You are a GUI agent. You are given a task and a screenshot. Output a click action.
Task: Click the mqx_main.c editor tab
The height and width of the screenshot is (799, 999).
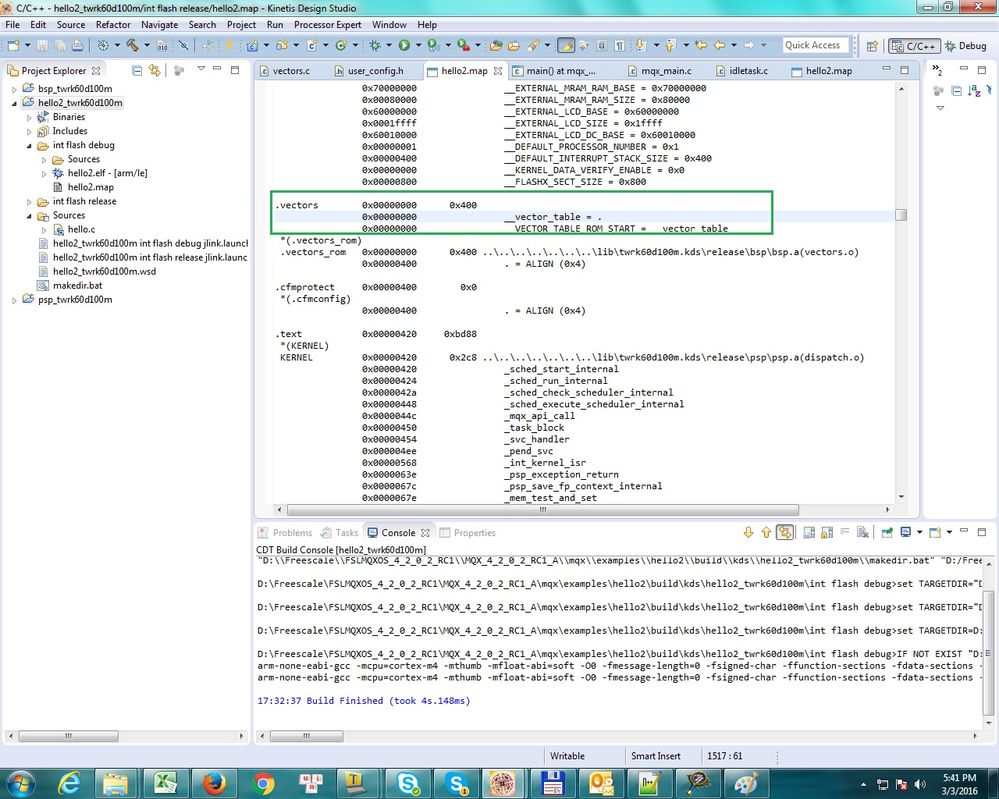tap(660, 71)
